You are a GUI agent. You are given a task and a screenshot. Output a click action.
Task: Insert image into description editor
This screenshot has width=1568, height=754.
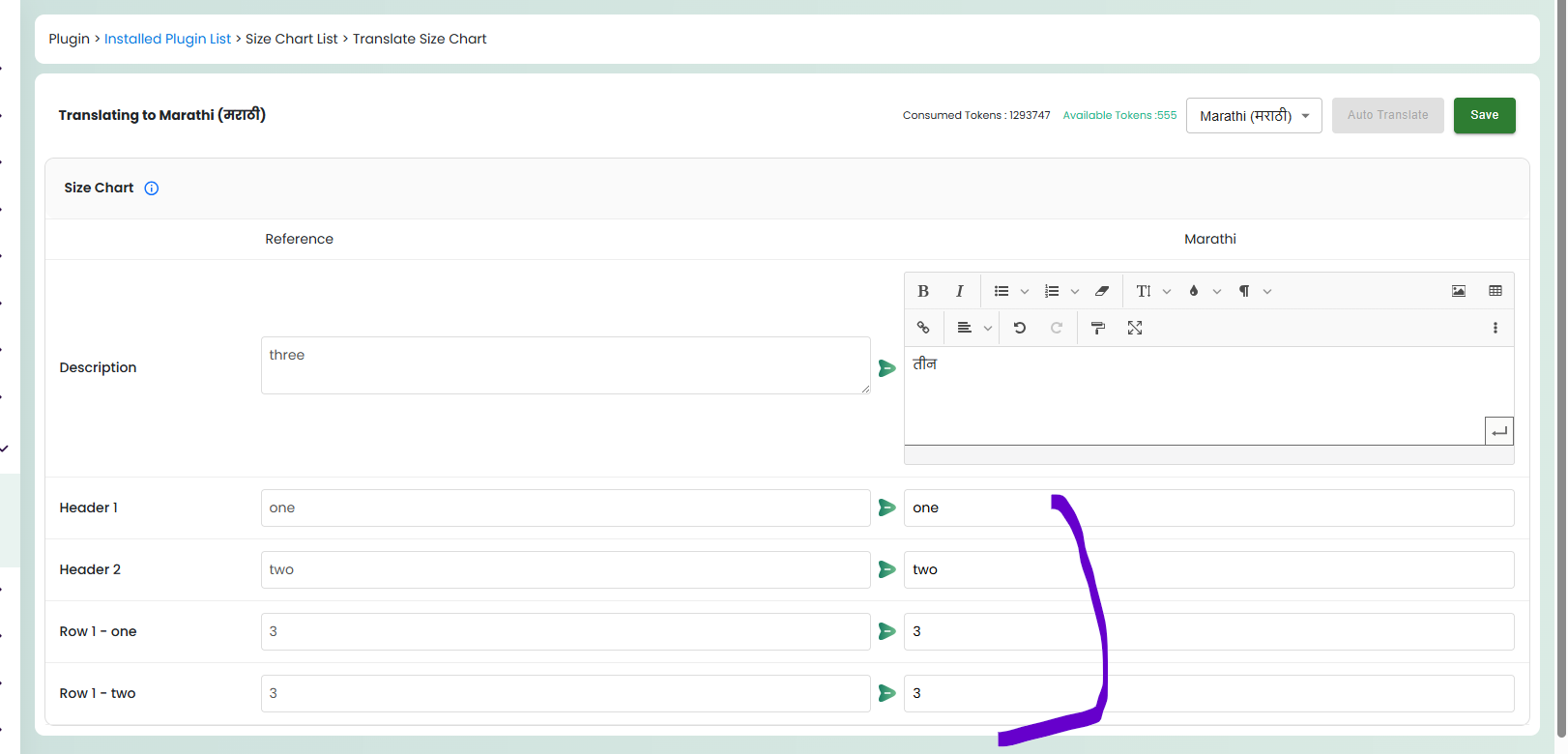(1459, 291)
